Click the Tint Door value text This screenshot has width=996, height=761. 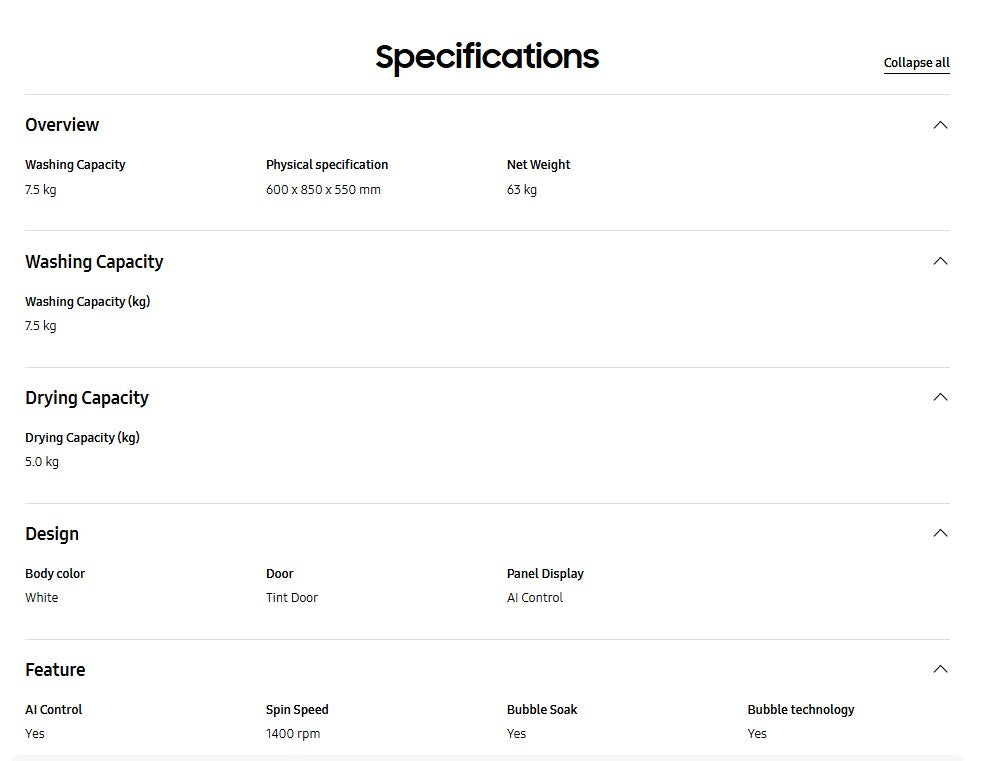(292, 598)
